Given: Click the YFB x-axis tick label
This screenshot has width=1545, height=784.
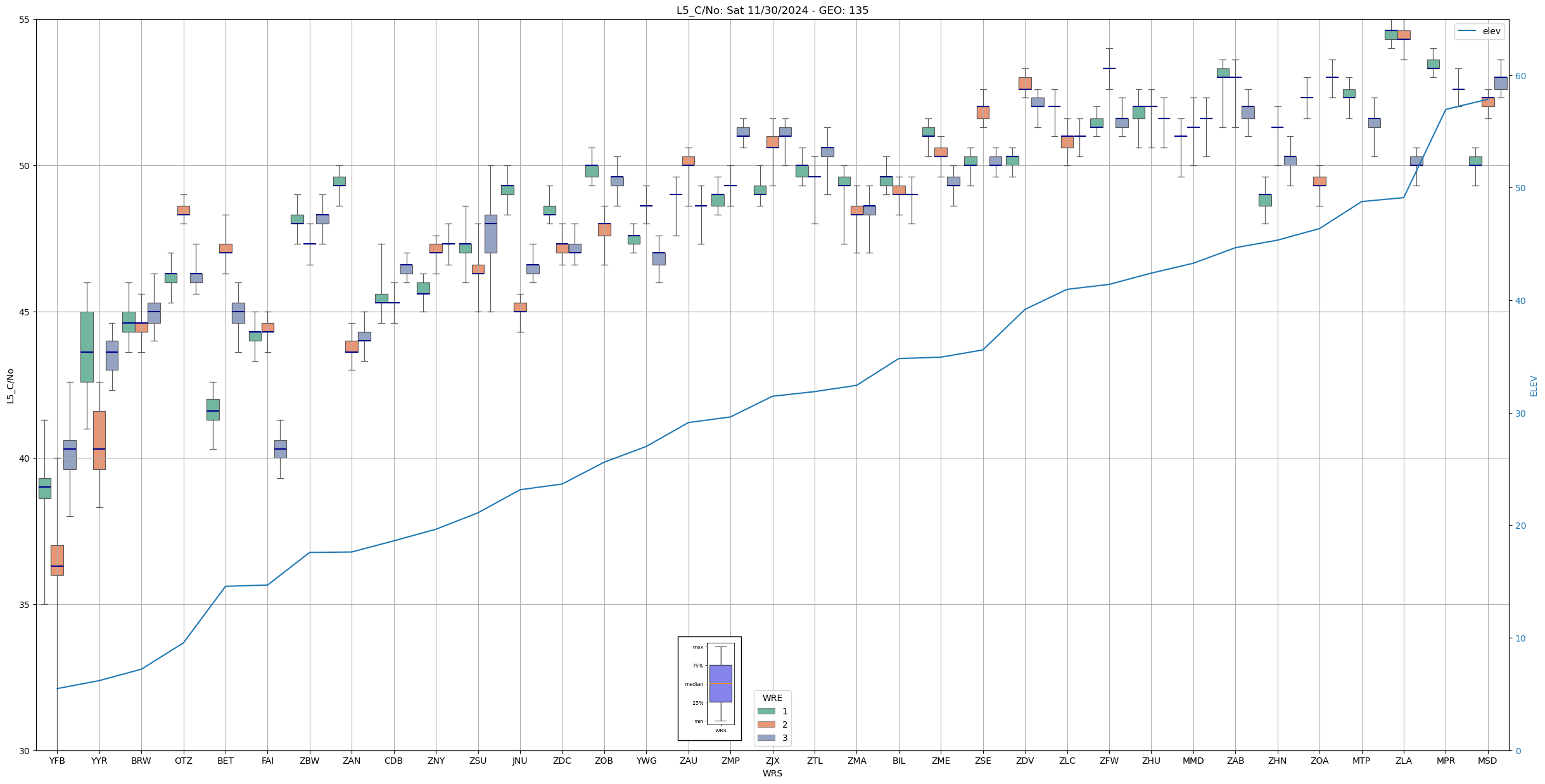Looking at the screenshot, I should click(57, 761).
